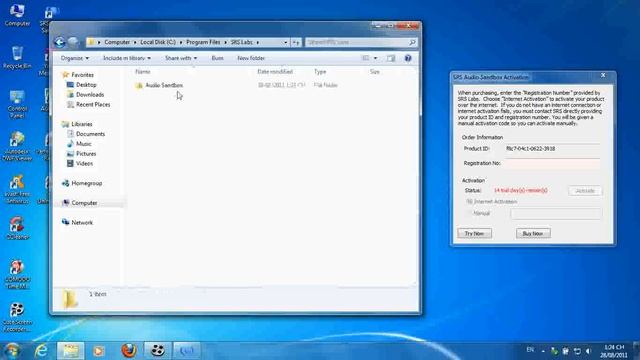Click the Buy Now button
Image resolution: width=640 pixels, height=360 pixels.
click(533, 233)
